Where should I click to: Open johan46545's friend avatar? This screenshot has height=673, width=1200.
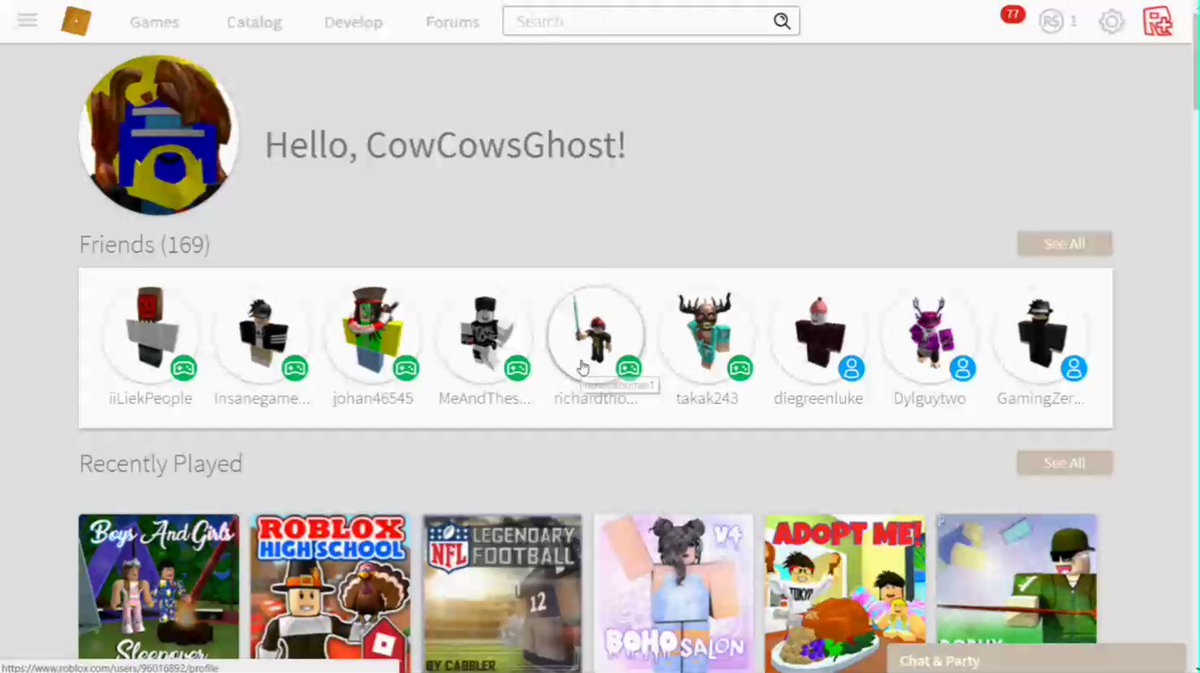[373, 334]
